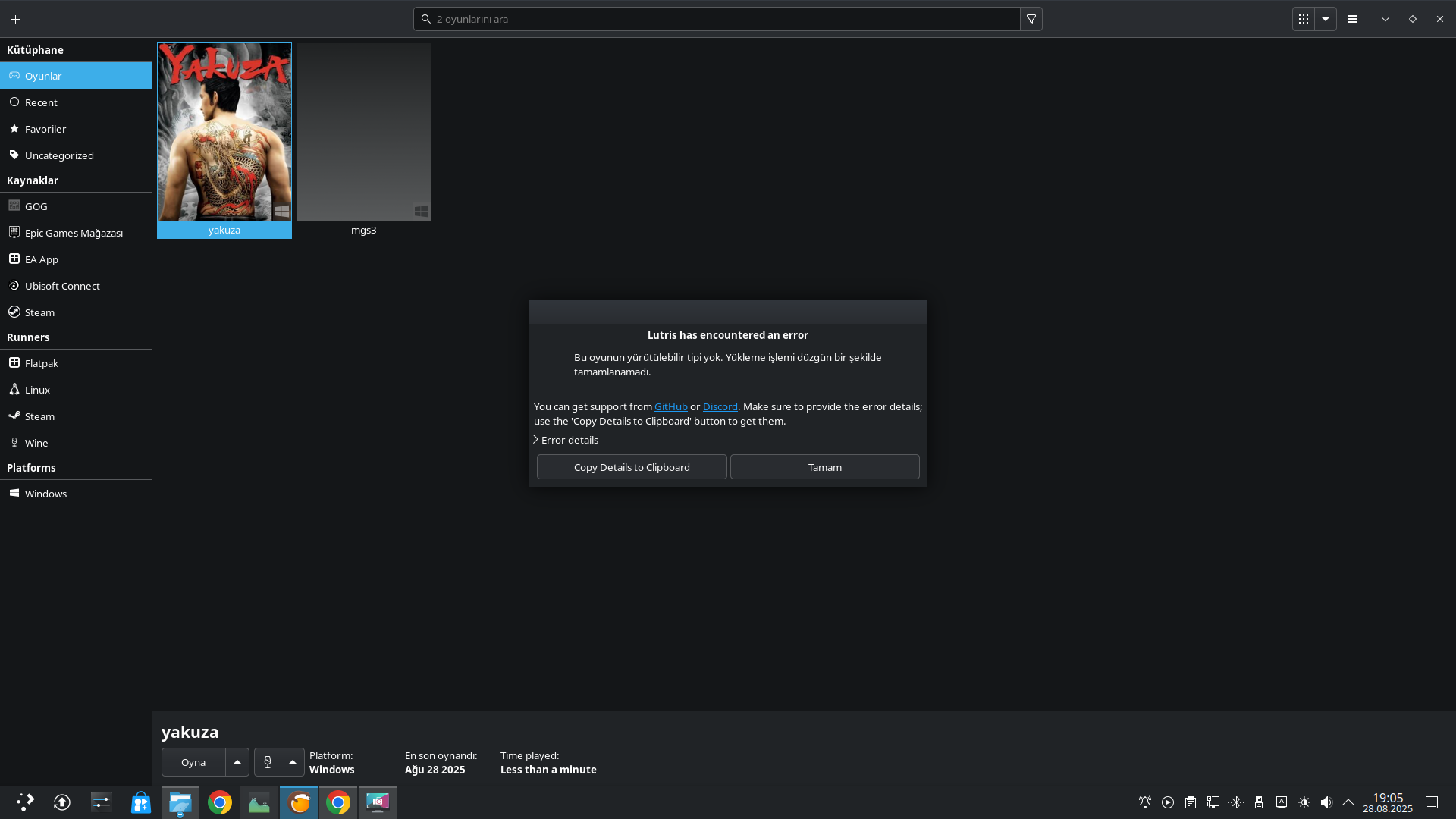Open the dropdown arrow next to Wine button
The width and height of the screenshot is (1456, 819).
point(293,762)
